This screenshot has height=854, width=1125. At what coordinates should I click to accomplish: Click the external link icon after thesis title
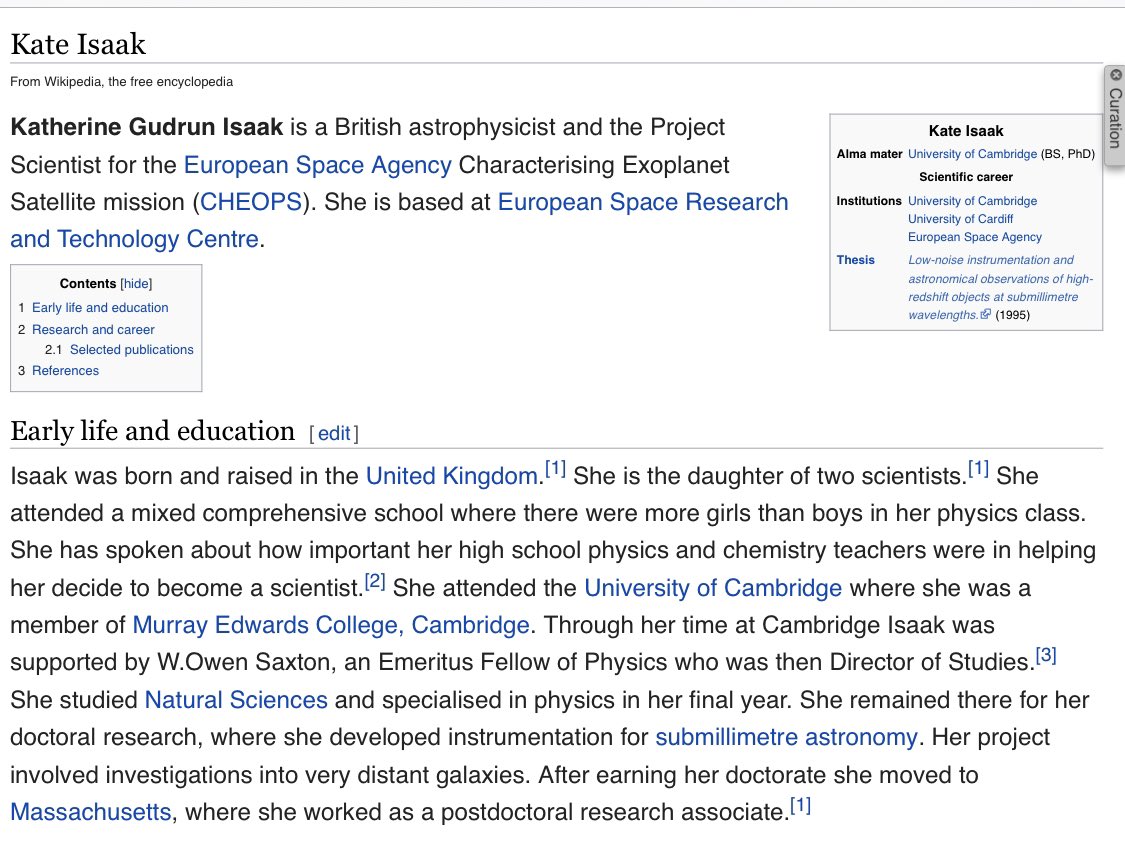pos(986,314)
